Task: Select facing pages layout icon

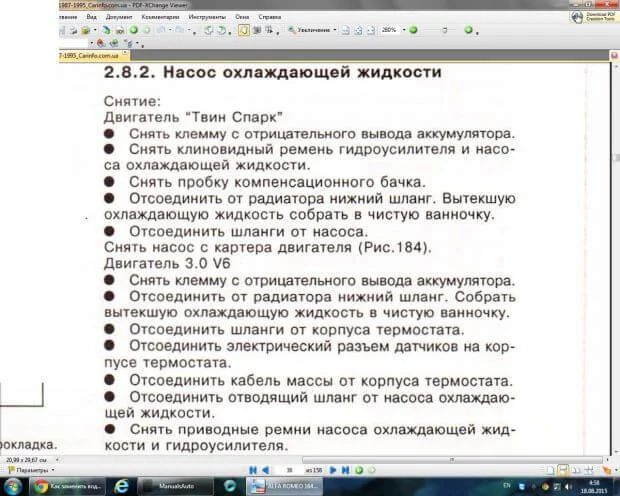Action: (576, 471)
